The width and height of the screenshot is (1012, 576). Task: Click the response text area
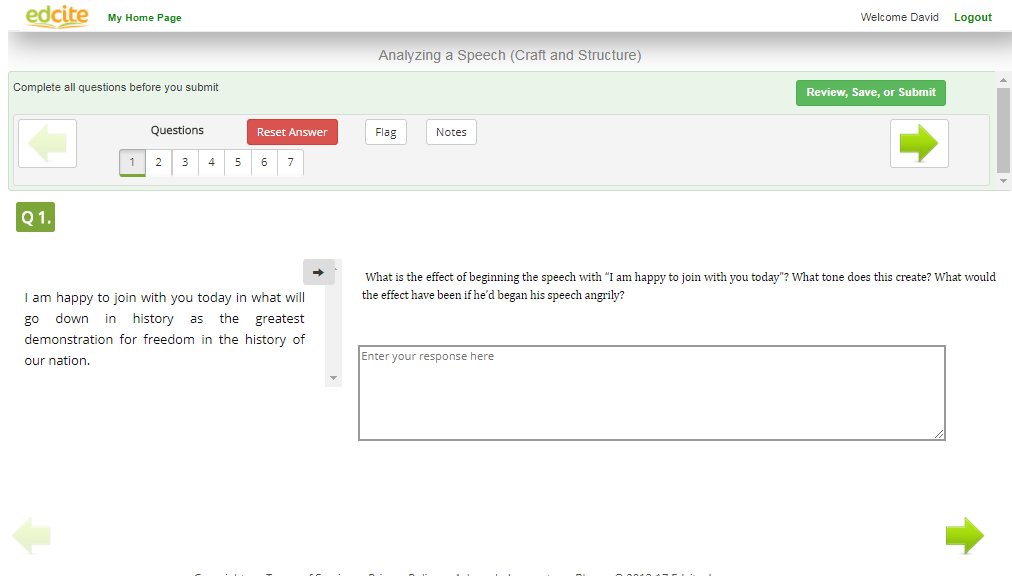click(652, 393)
